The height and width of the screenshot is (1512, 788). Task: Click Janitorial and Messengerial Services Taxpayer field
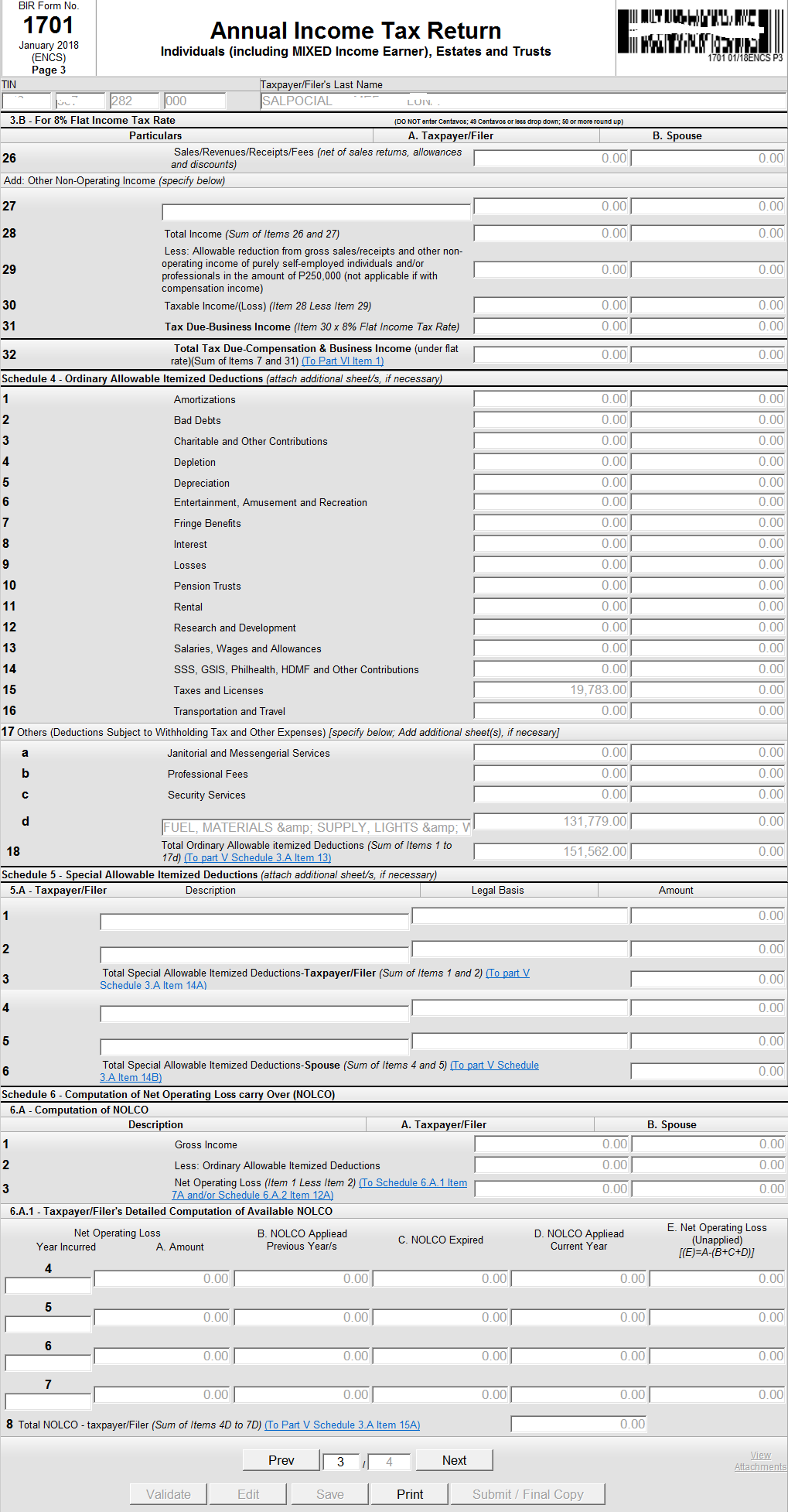(551, 753)
